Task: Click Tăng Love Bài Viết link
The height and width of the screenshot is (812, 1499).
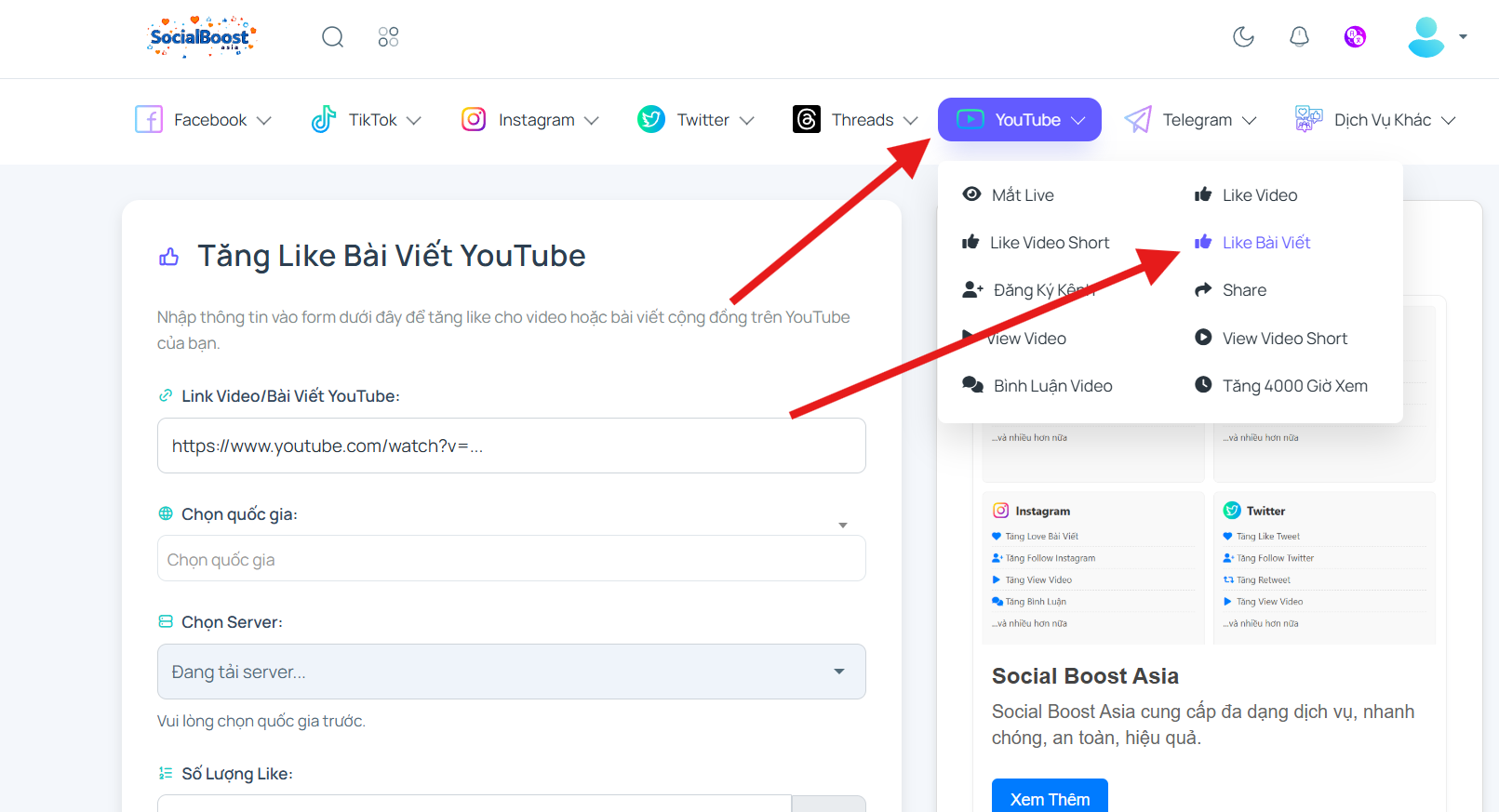Action: tap(1041, 537)
